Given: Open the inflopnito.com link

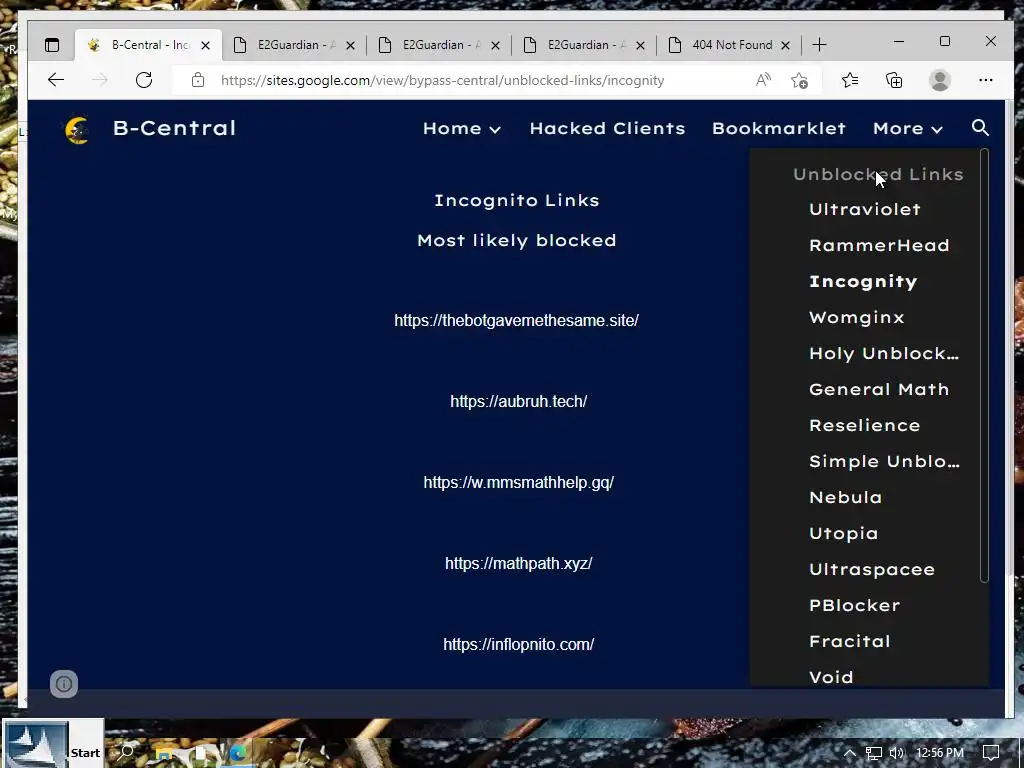Looking at the screenshot, I should point(519,645).
